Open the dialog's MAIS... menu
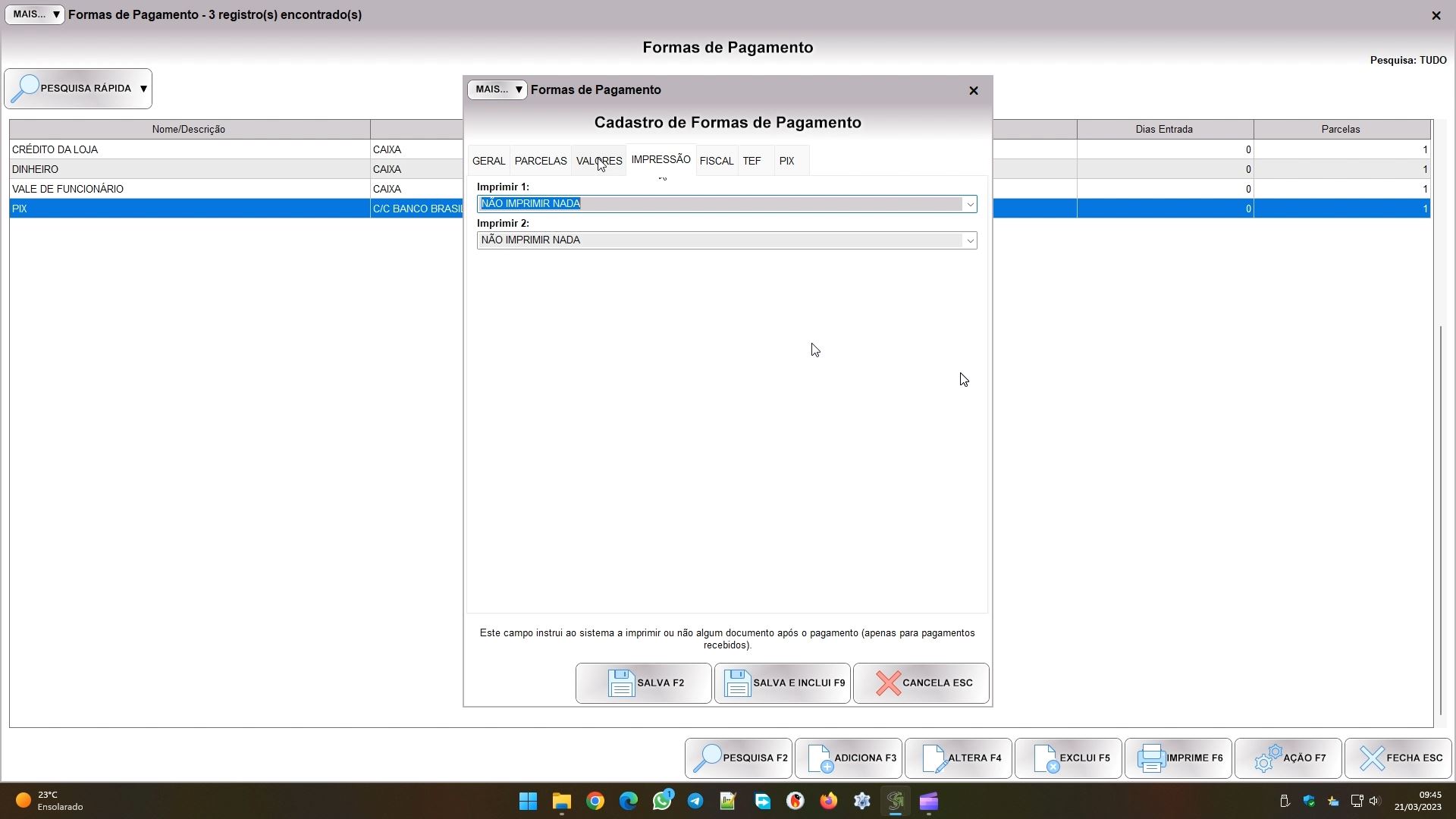Image resolution: width=1456 pixels, height=819 pixels. click(497, 89)
